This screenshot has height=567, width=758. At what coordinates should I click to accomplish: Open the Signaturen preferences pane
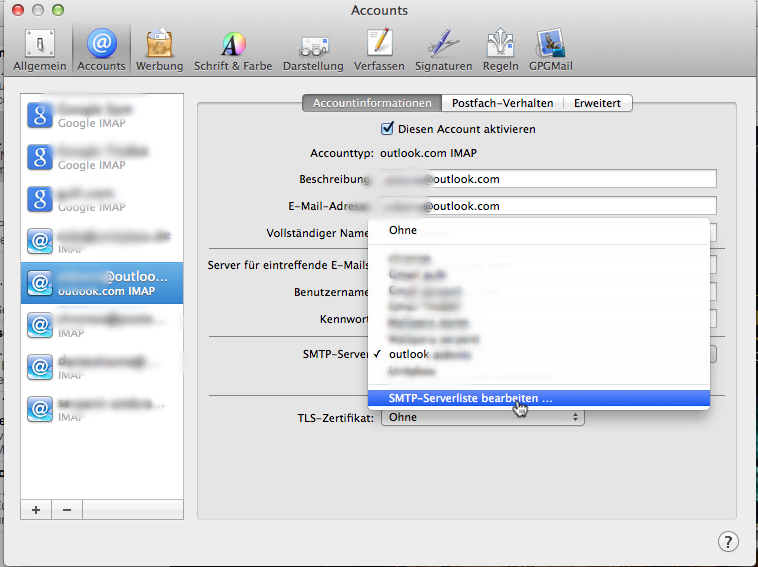pyautogui.click(x=443, y=50)
